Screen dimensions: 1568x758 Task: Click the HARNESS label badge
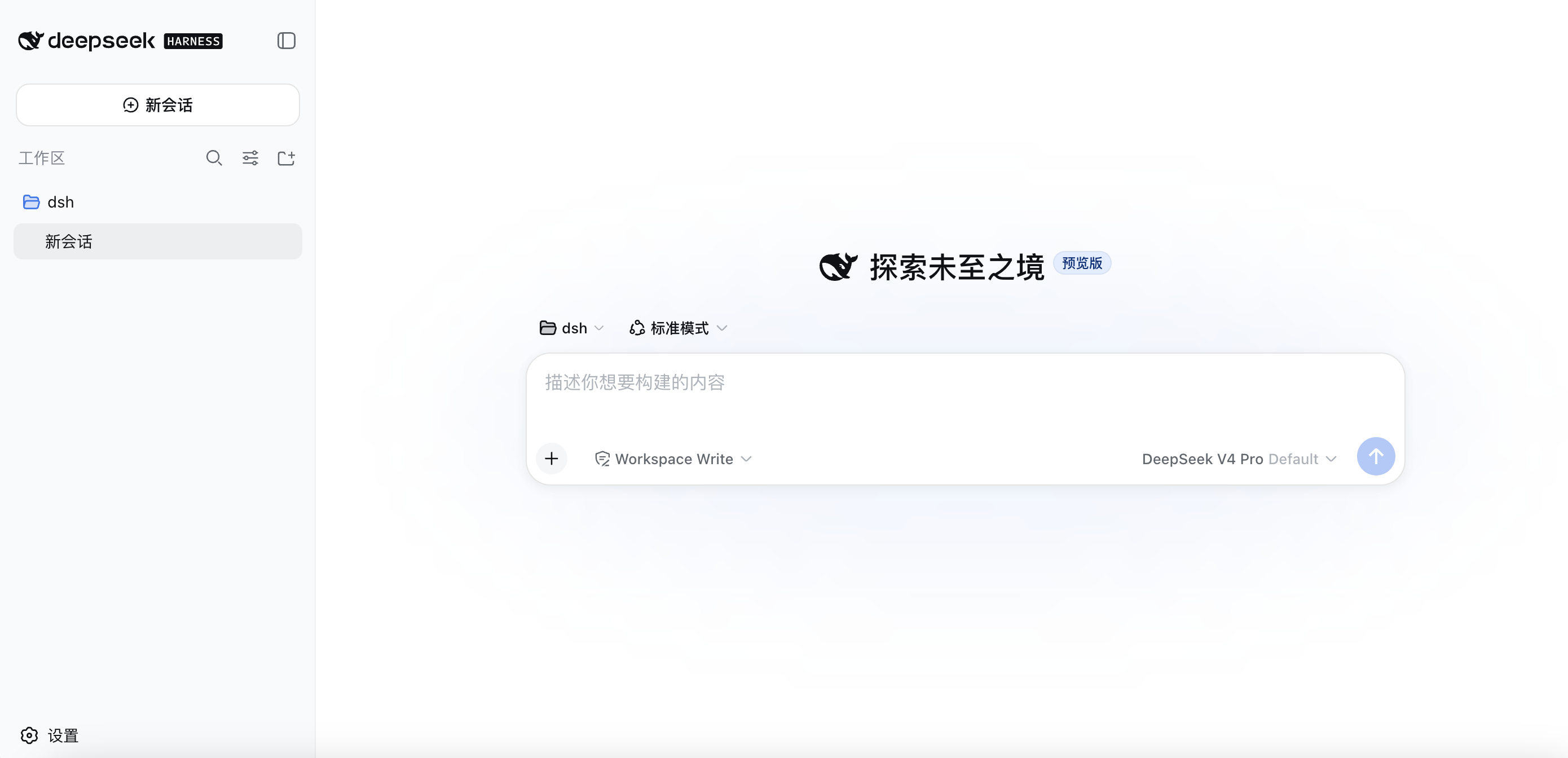[193, 41]
